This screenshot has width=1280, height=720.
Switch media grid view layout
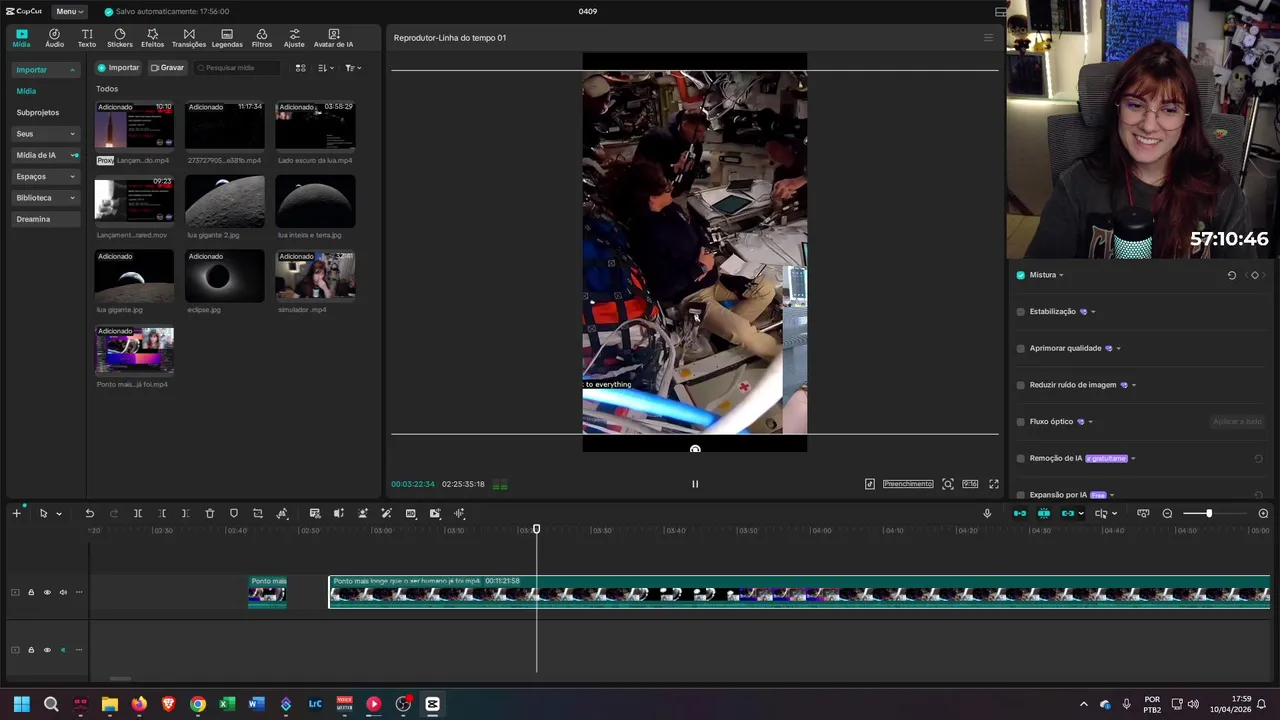(300, 68)
